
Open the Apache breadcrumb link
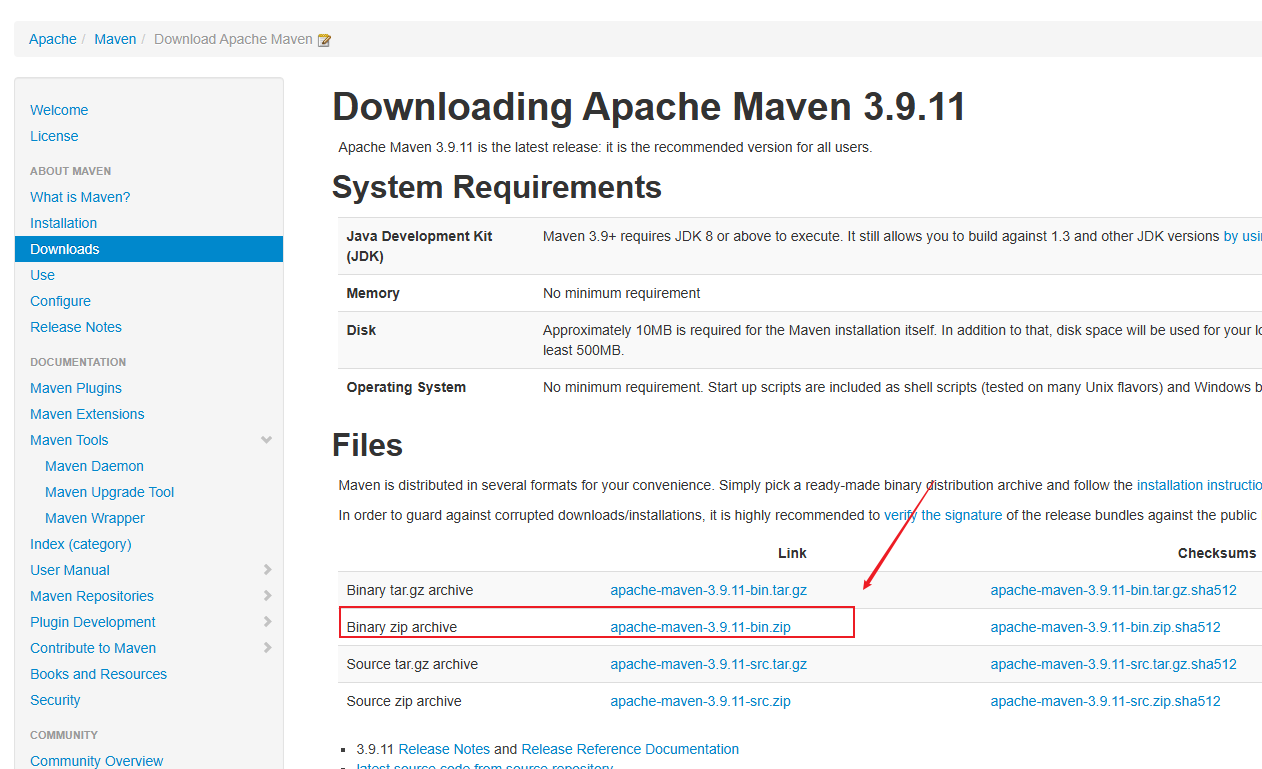(x=53, y=39)
